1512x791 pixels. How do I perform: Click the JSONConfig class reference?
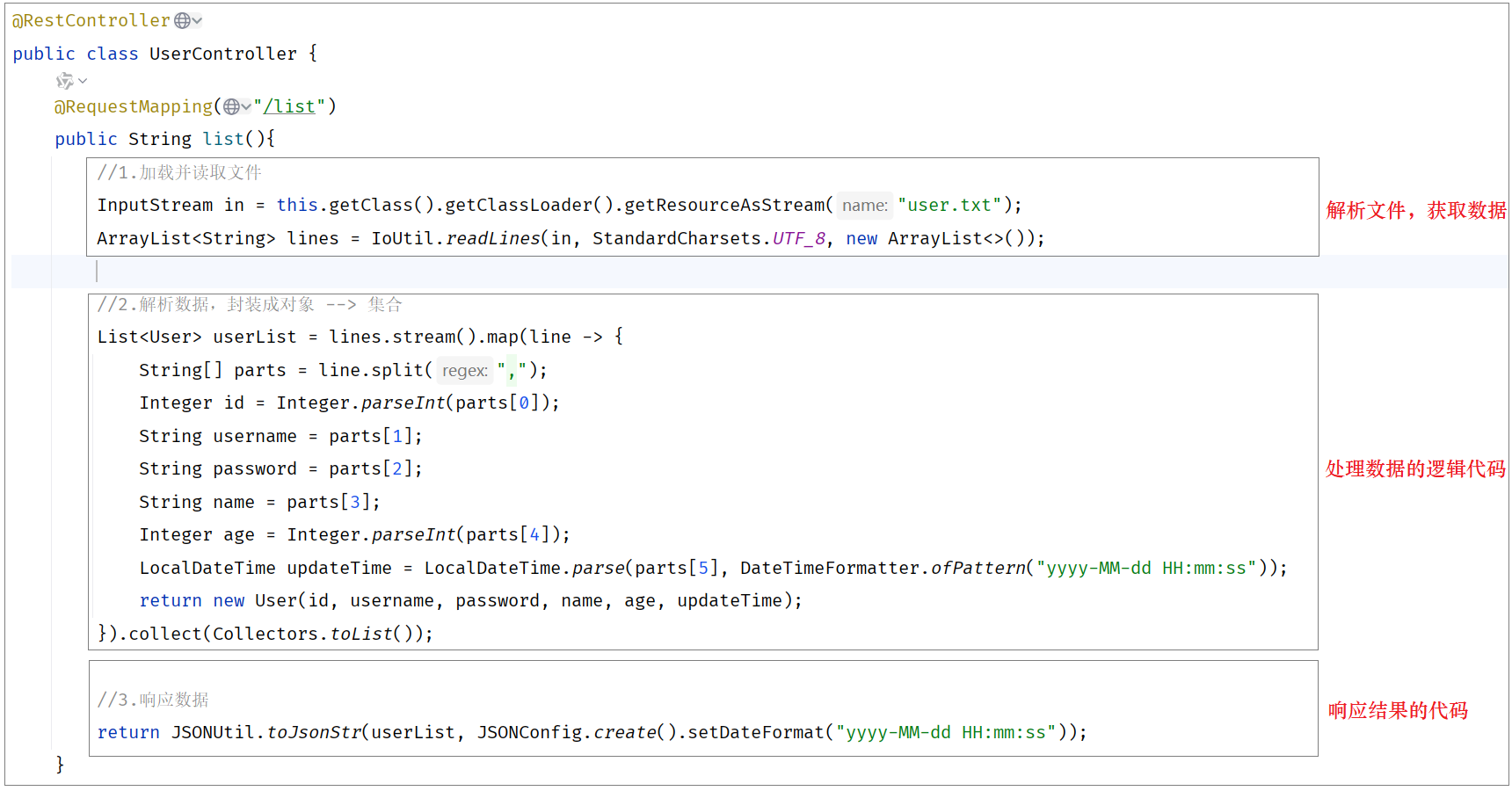point(530,732)
